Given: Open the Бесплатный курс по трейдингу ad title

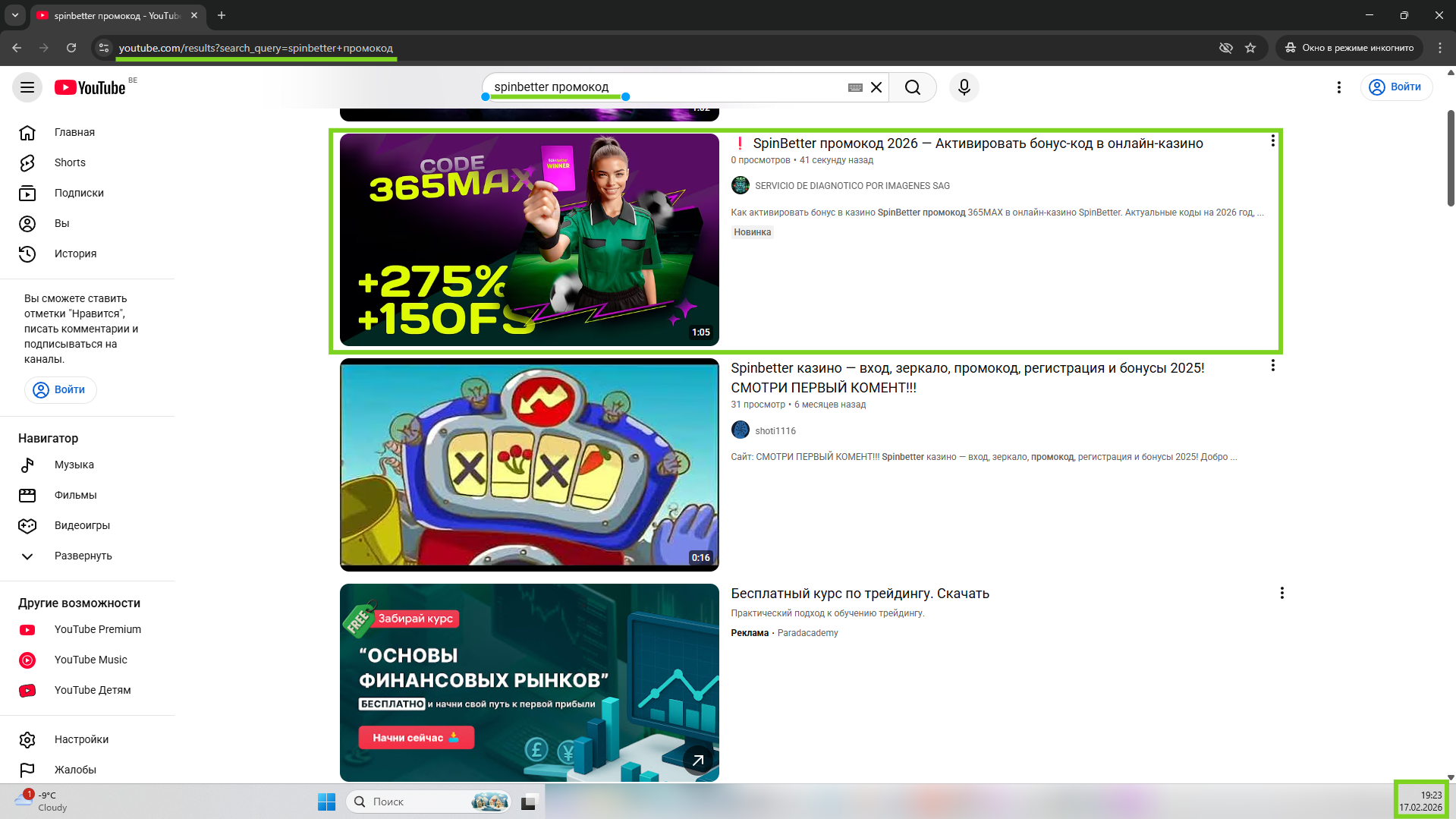Looking at the screenshot, I should [860, 594].
